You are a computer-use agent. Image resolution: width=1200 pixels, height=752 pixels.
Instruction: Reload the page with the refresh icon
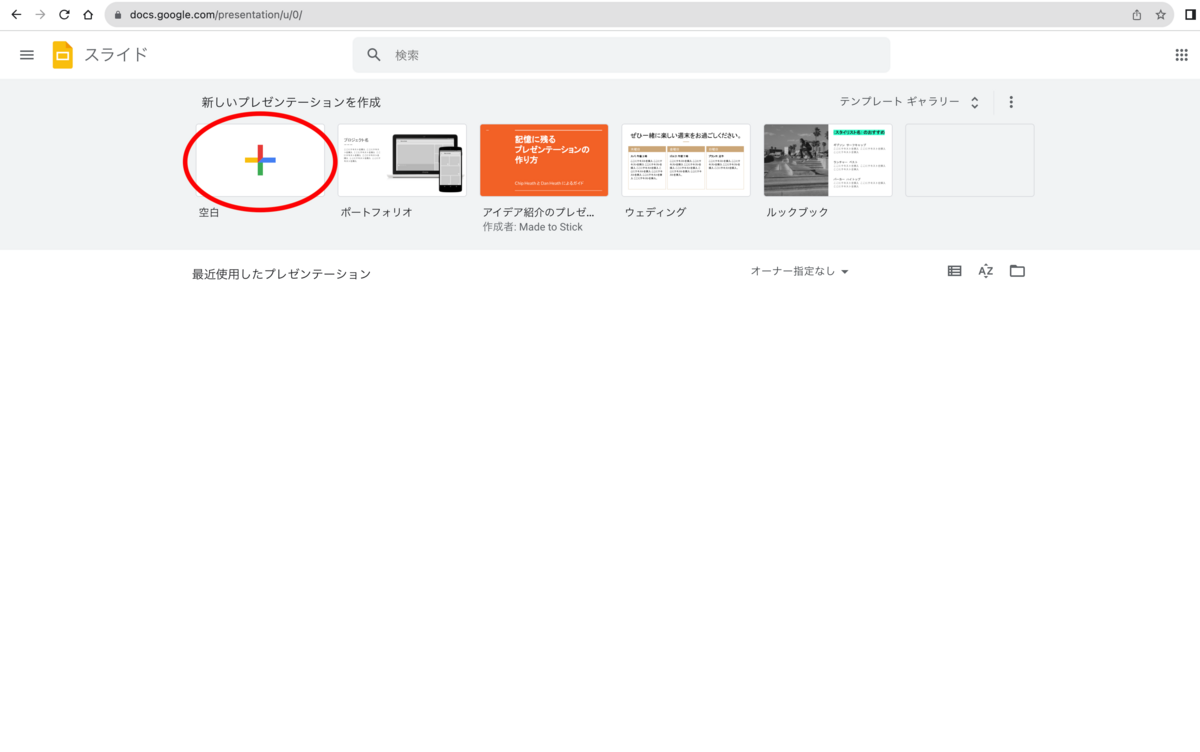coord(64,15)
